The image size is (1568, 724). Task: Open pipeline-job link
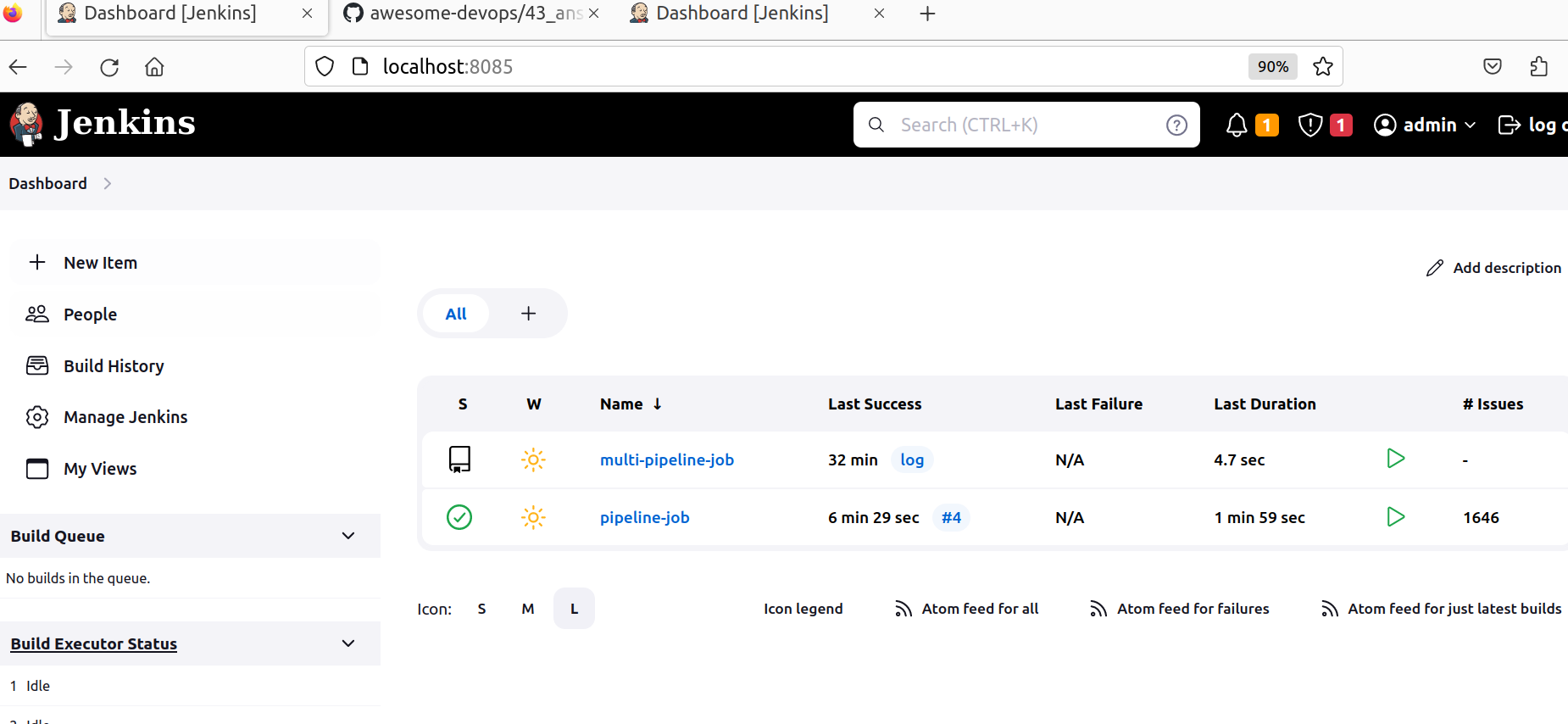[x=645, y=517]
